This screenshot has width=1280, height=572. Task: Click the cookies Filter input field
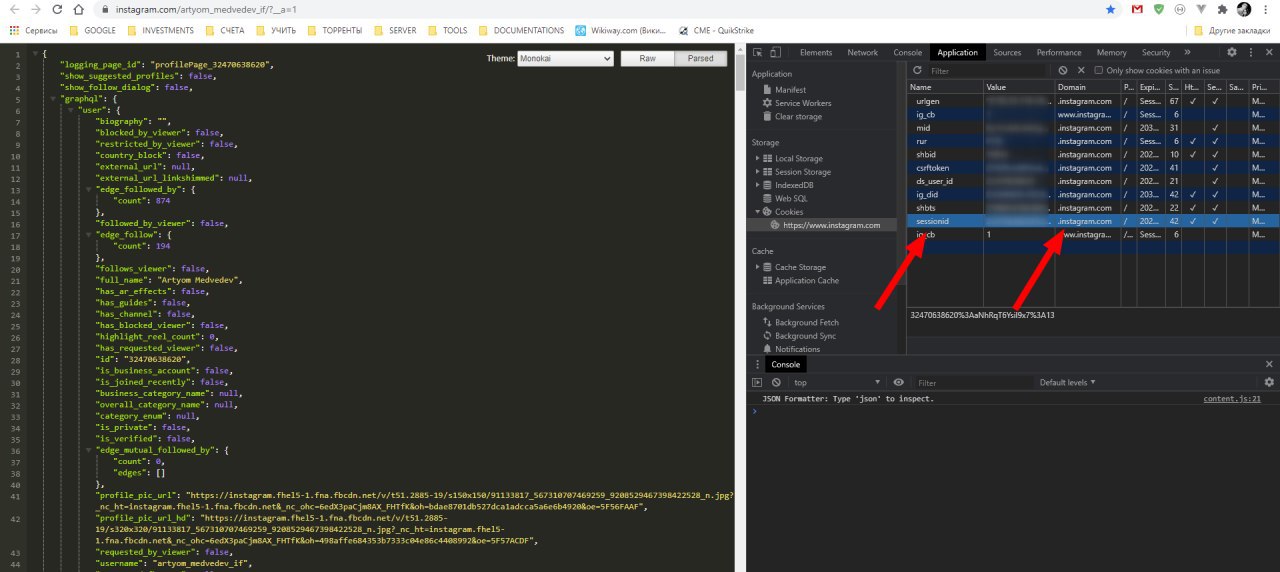coord(988,71)
